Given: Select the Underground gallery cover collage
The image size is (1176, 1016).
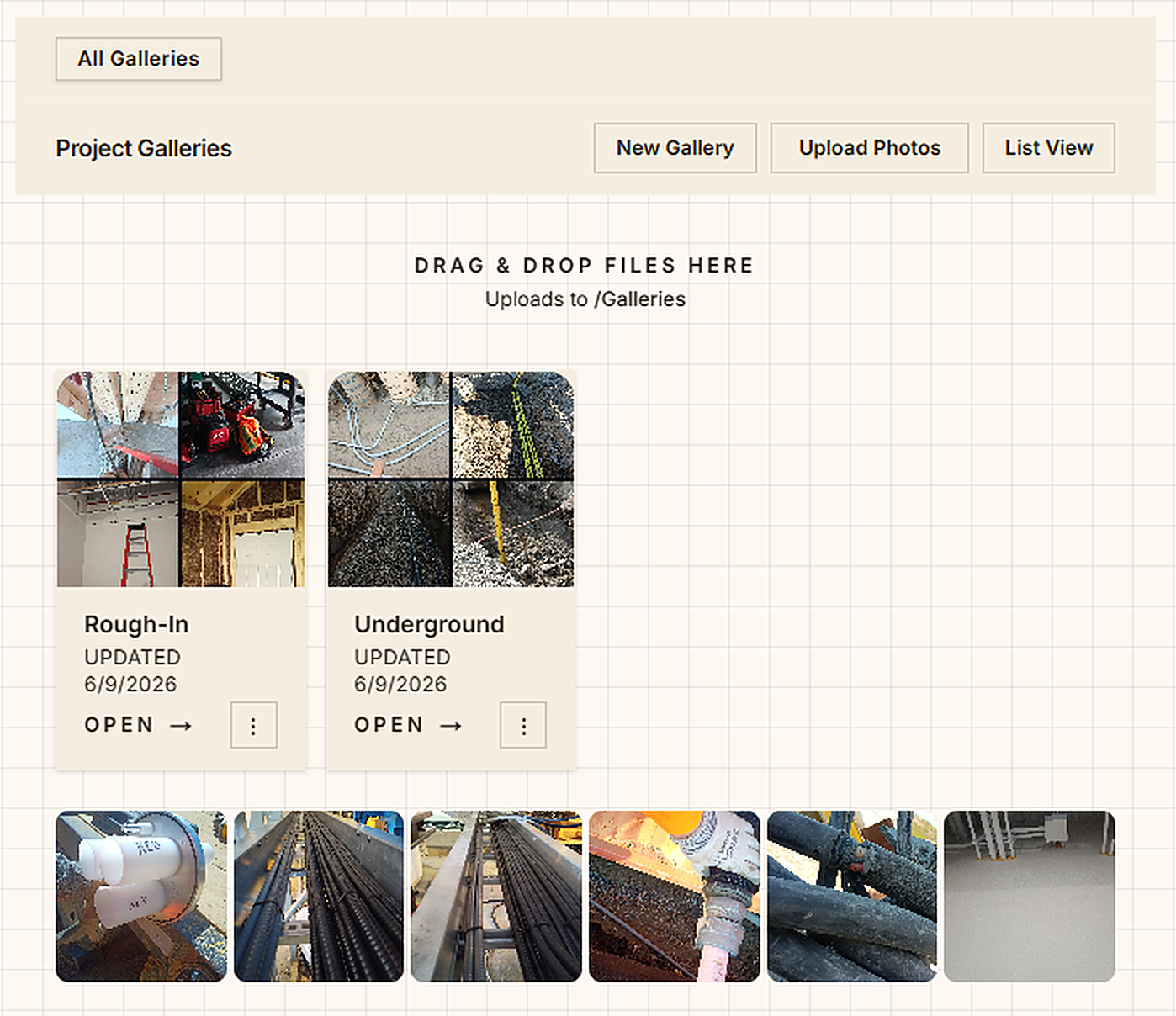Looking at the screenshot, I should (x=451, y=479).
